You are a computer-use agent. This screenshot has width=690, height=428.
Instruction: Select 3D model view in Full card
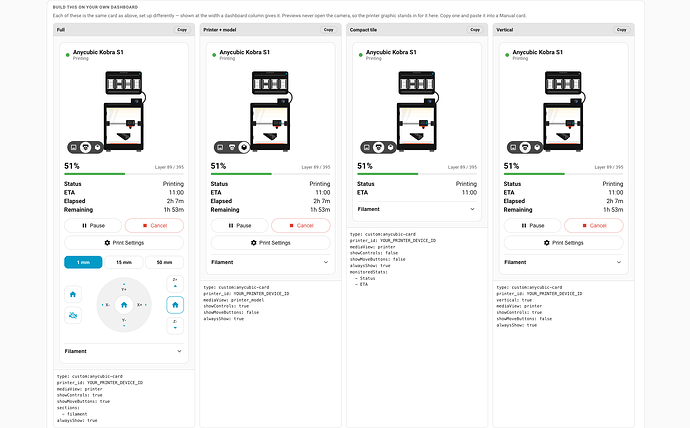tap(97, 147)
